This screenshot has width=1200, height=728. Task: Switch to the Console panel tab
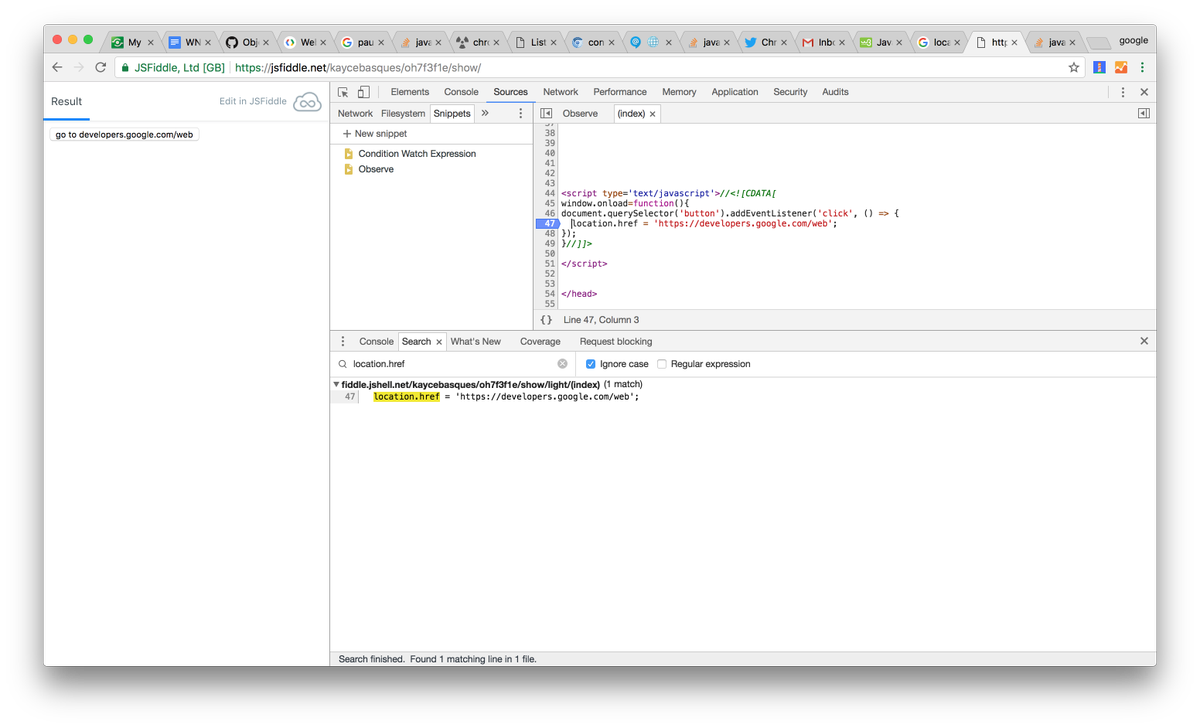pos(461,92)
